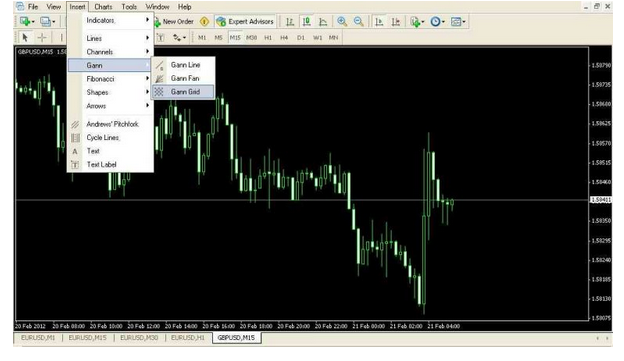The image size is (624, 361).
Task: Expand the Fibonacci submenu
Action: (x=110, y=79)
